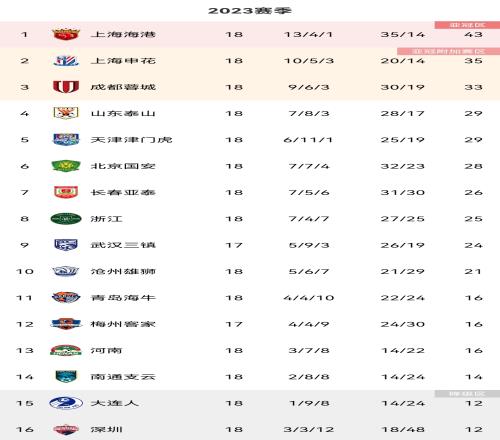
Task: Select the 成都蓉城 red shield badge
Action: pos(66,87)
